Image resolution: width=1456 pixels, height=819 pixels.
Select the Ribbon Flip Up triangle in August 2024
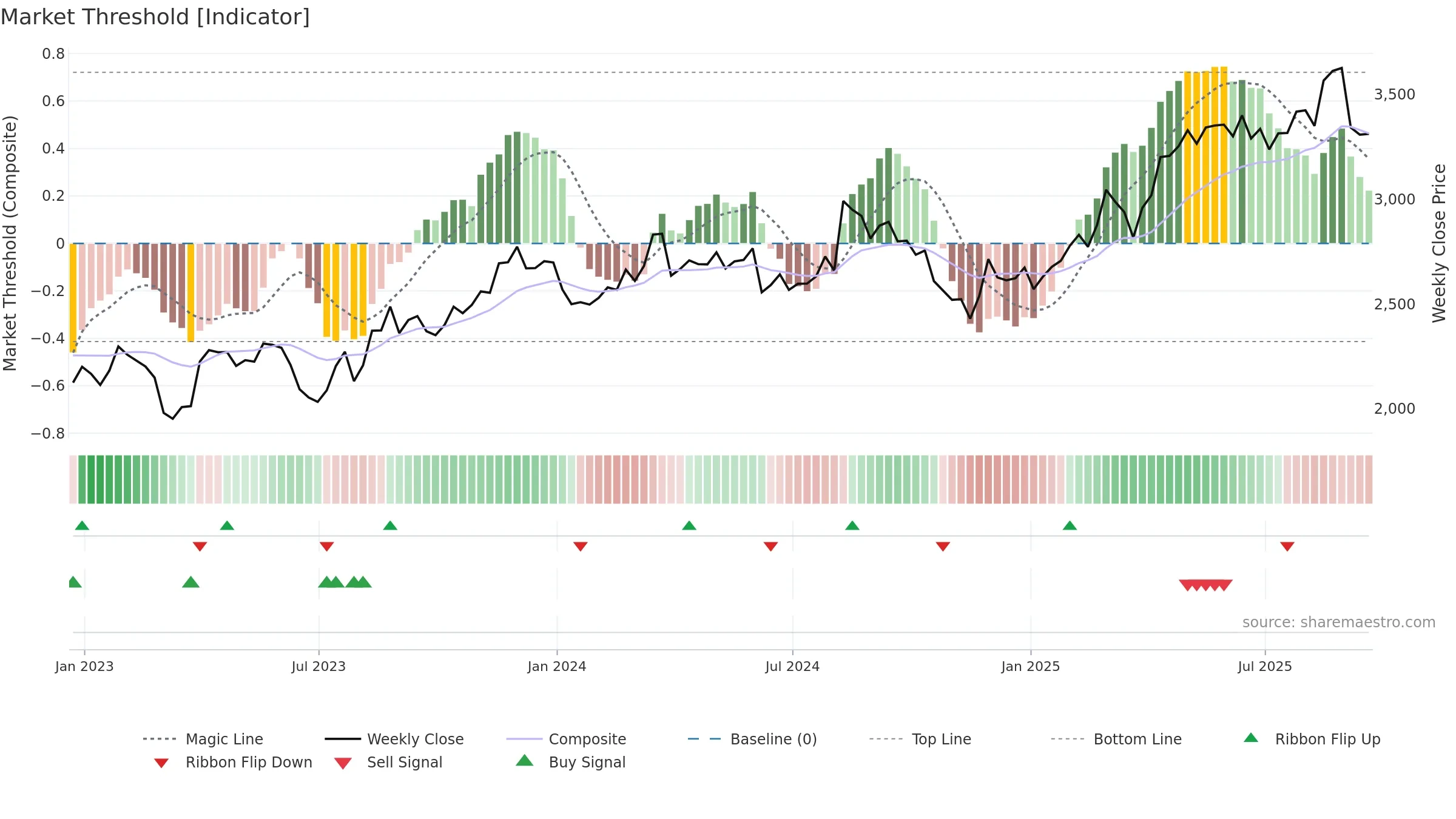852,525
